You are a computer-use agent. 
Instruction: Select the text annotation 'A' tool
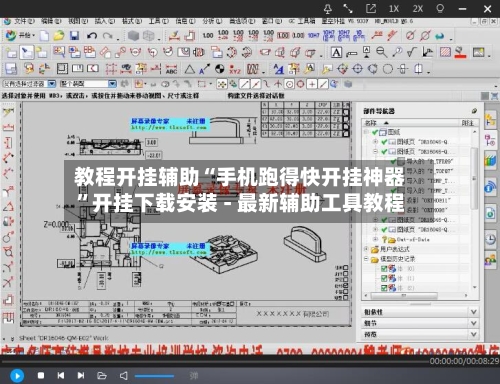336,52
